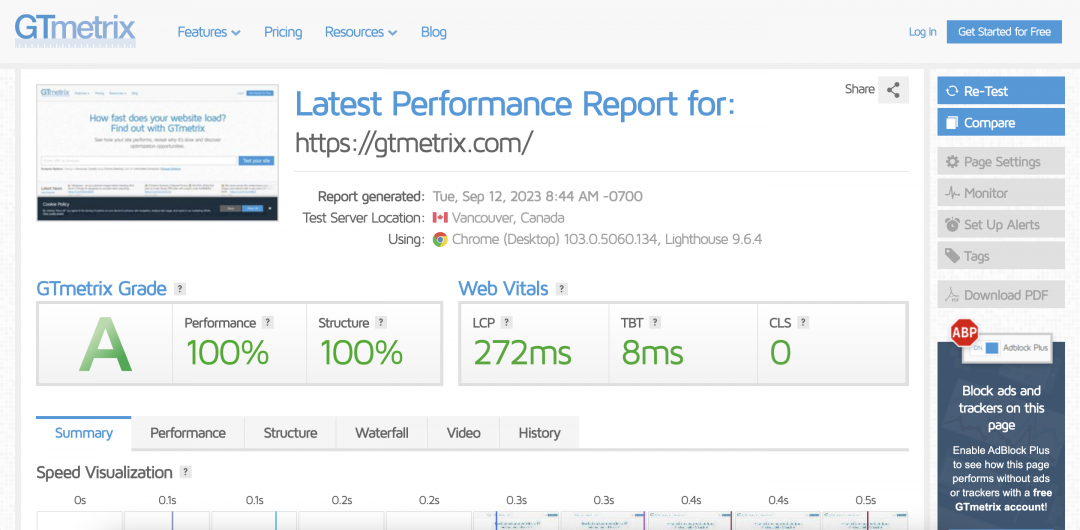1080x530 pixels.
Task: Switch to the Structure tab
Action: pyautogui.click(x=290, y=433)
